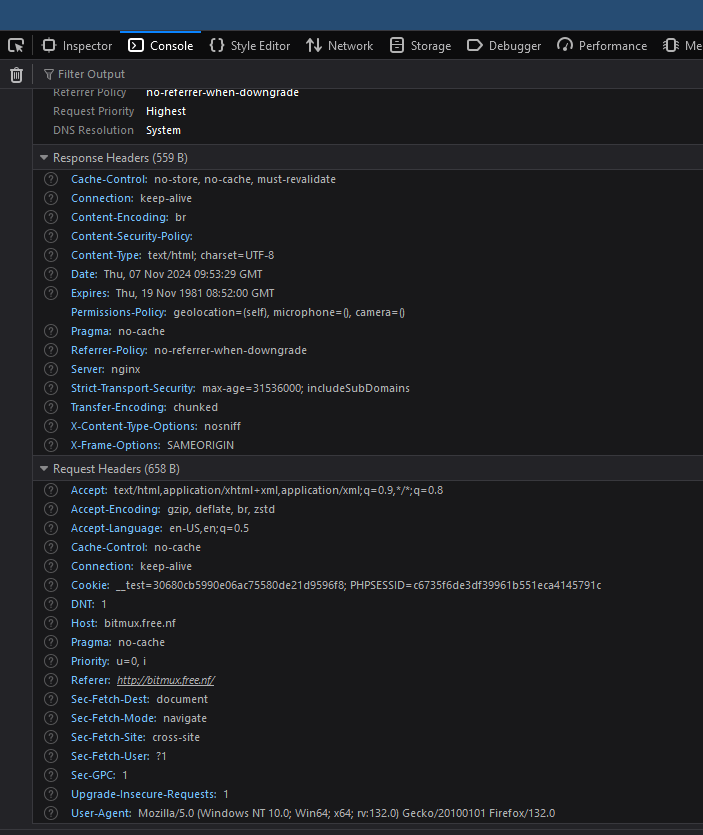
Task: Open help icon for Sec-Fetch-Mode header
Action: 51,718
